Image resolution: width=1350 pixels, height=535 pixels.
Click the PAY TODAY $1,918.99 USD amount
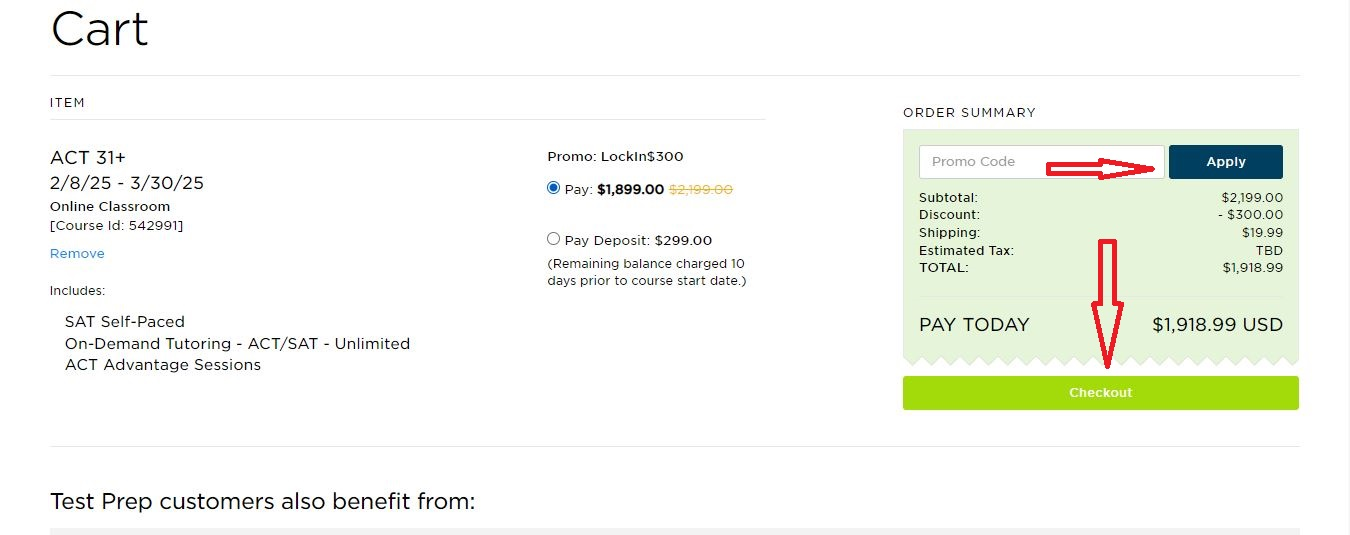click(1217, 325)
